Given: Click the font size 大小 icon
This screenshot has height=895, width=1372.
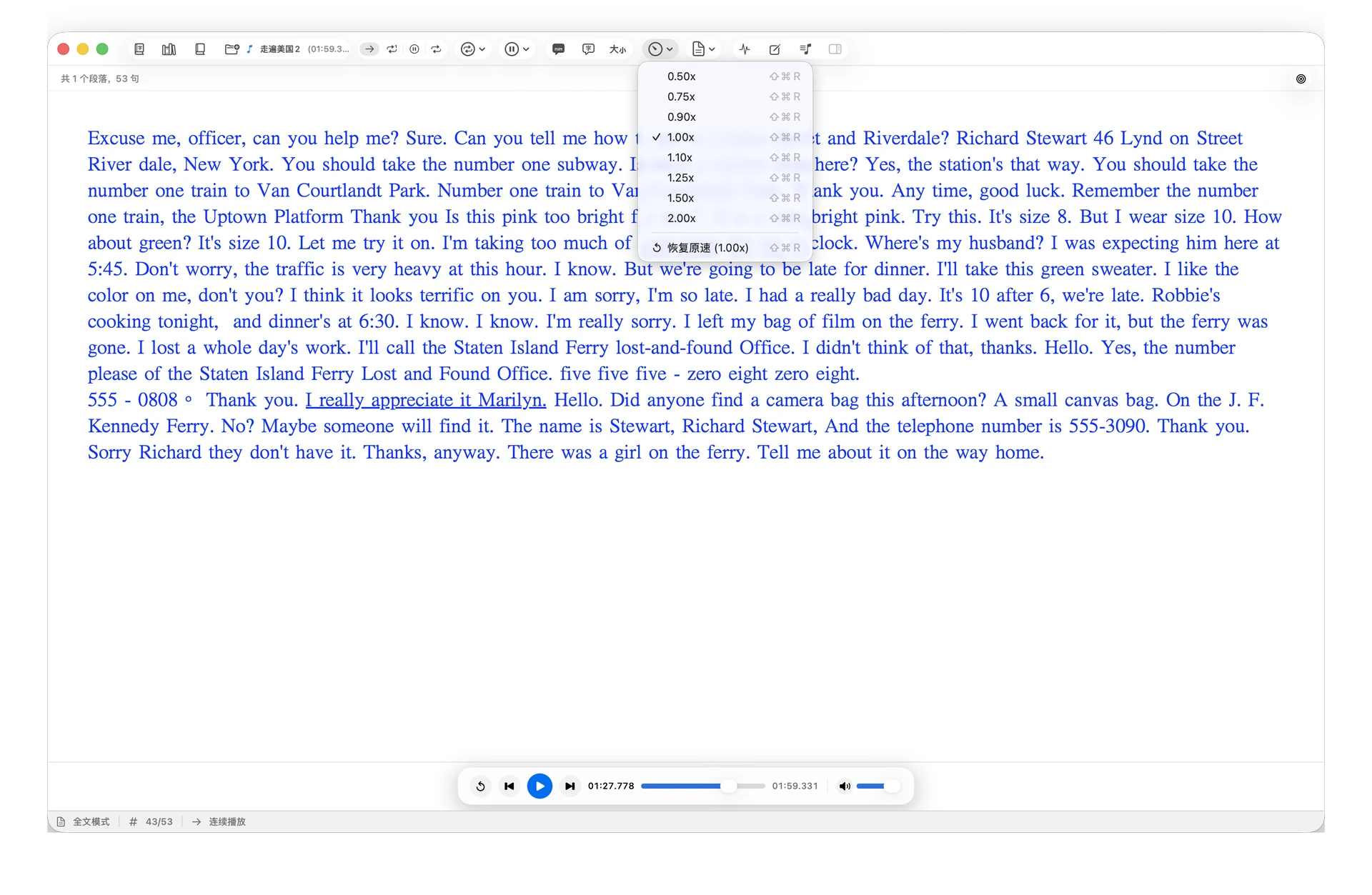Looking at the screenshot, I should click(x=617, y=49).
